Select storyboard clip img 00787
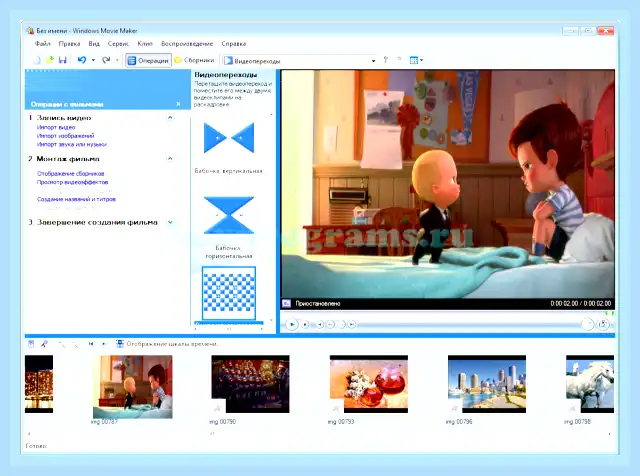Viewport: 640px width, 476px height. (133, 387)
